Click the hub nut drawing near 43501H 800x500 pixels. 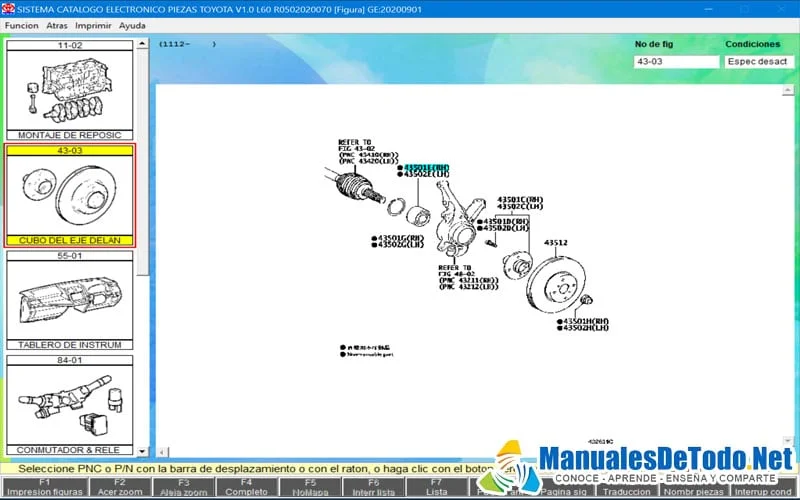[586, 299]
